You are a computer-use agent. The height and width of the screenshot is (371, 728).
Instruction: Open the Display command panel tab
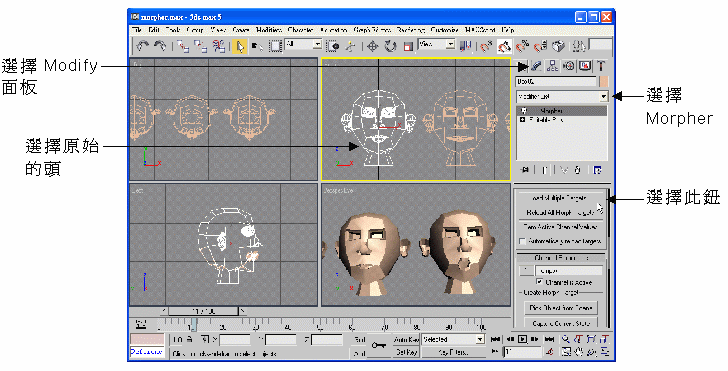click(x=585, y=66)
